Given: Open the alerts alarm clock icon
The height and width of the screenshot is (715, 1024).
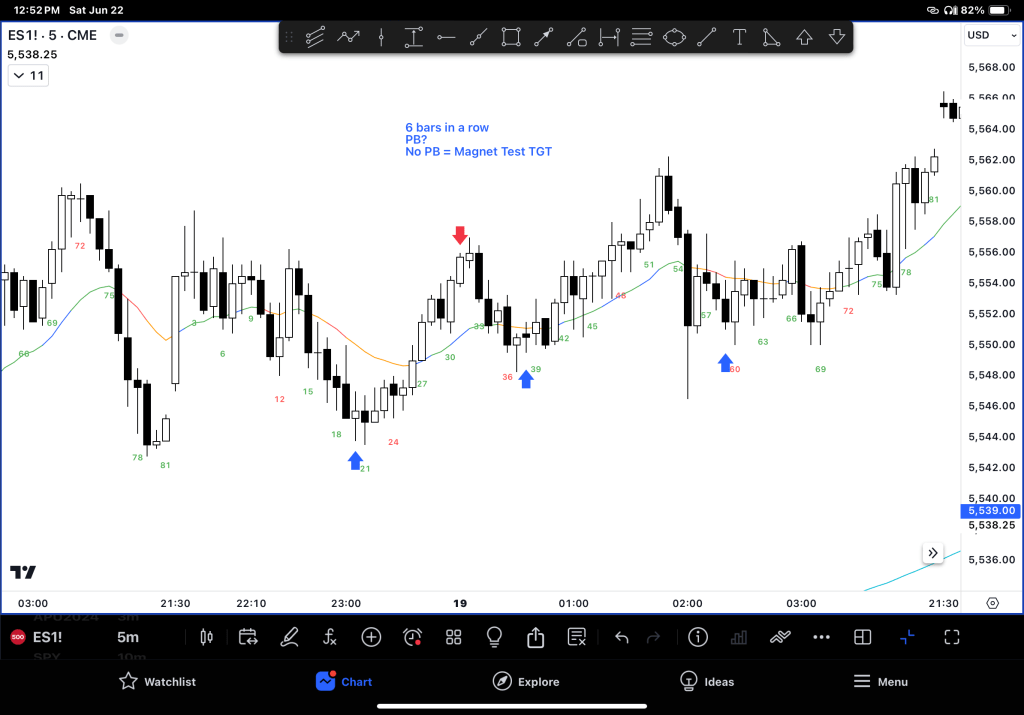Looking at the screenshot, I should tap(412, 637).
